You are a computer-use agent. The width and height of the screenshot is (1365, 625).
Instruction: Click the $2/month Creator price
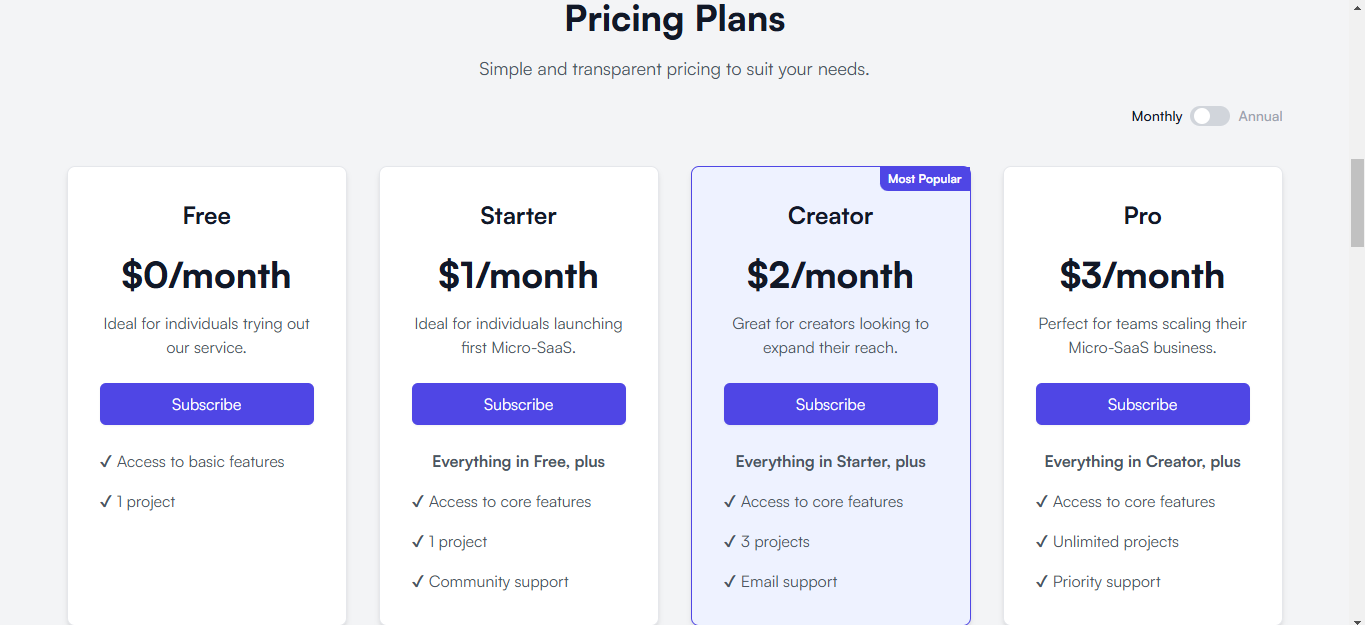point(830,275)
